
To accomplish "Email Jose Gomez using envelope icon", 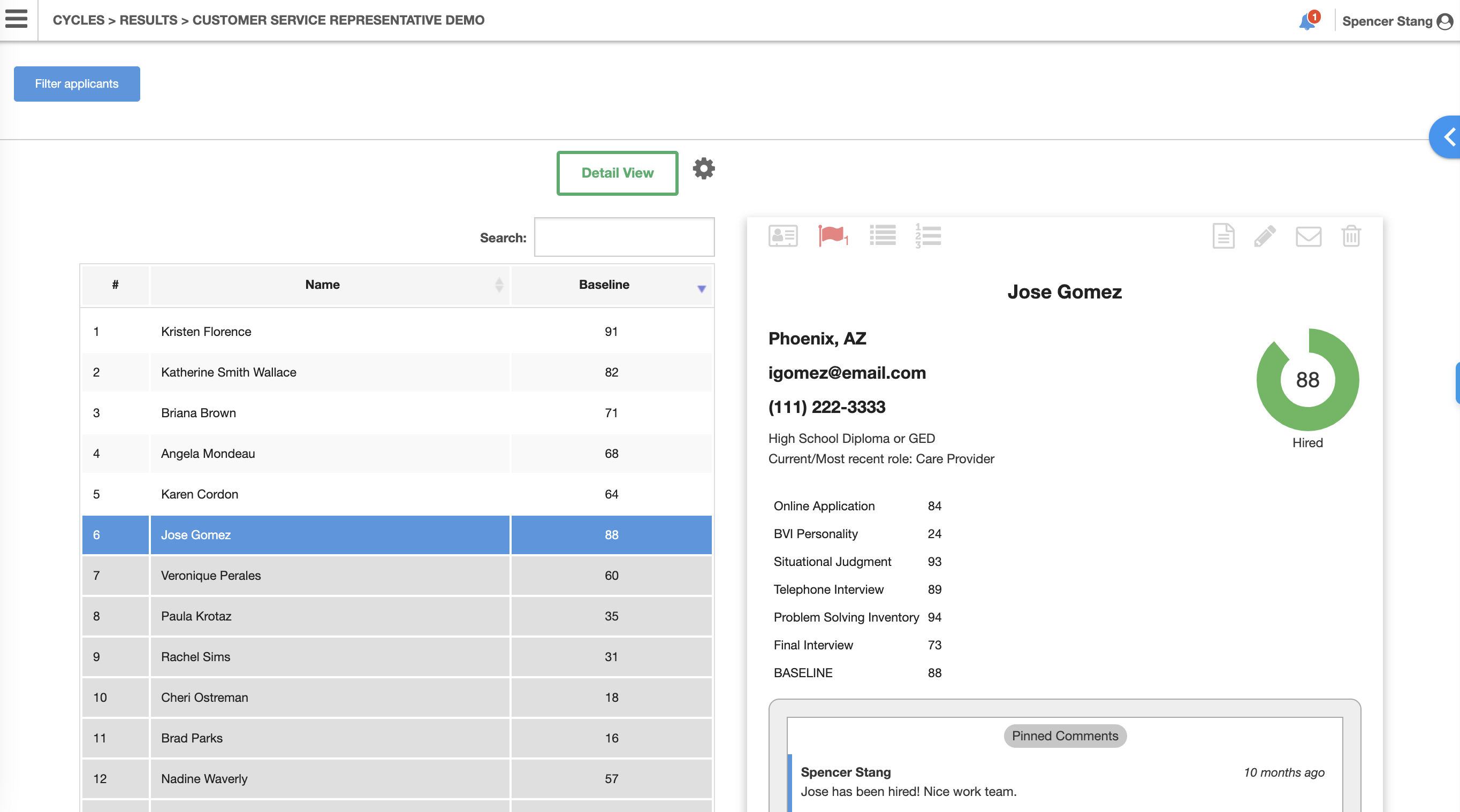I will [1308, 236].
